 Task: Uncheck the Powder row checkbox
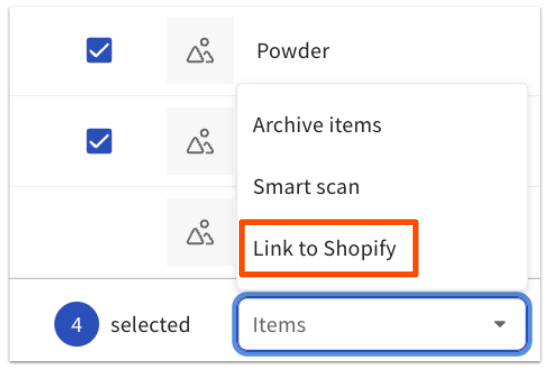(99, 50)
